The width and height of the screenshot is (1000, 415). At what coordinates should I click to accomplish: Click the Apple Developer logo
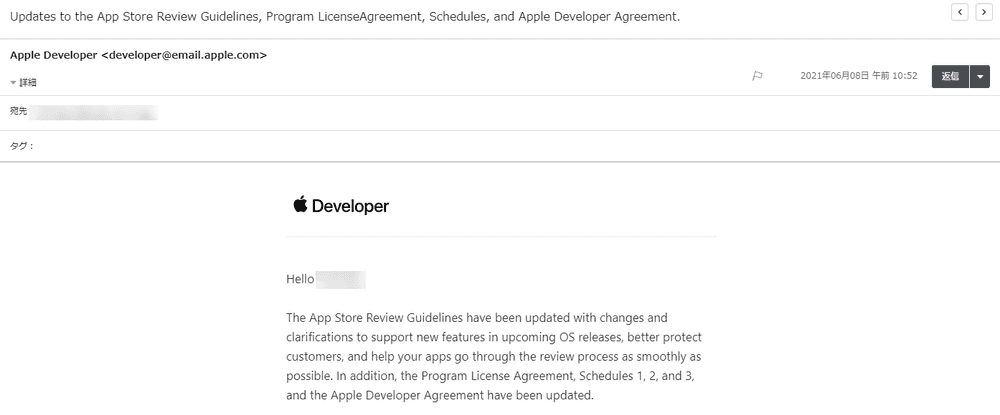tap(341, 205)
